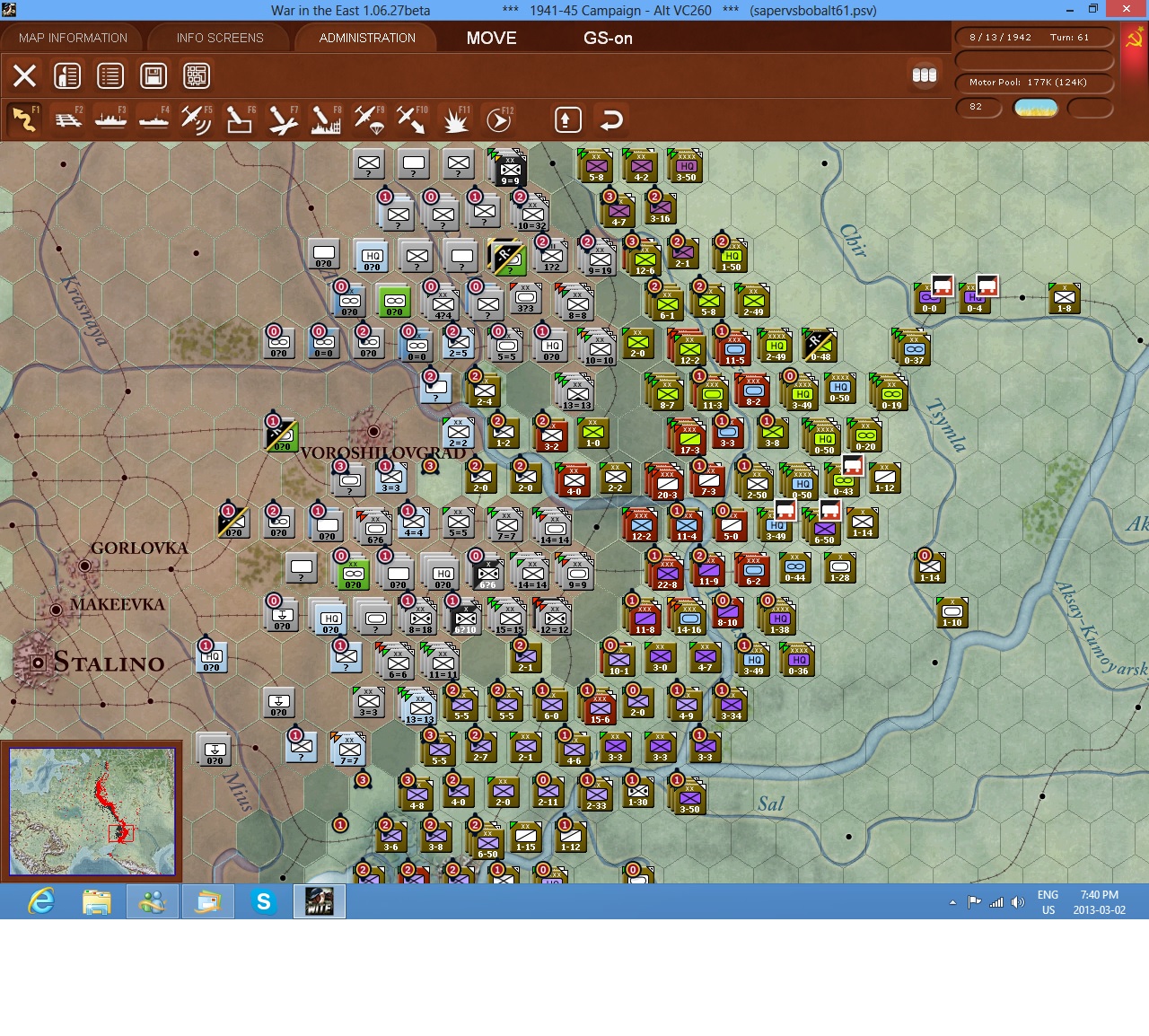Image resolution: width=1149 pixels, height=1036 pixels.
Task: Select the Air Transport (F9) icon
Action: [369, 119]
